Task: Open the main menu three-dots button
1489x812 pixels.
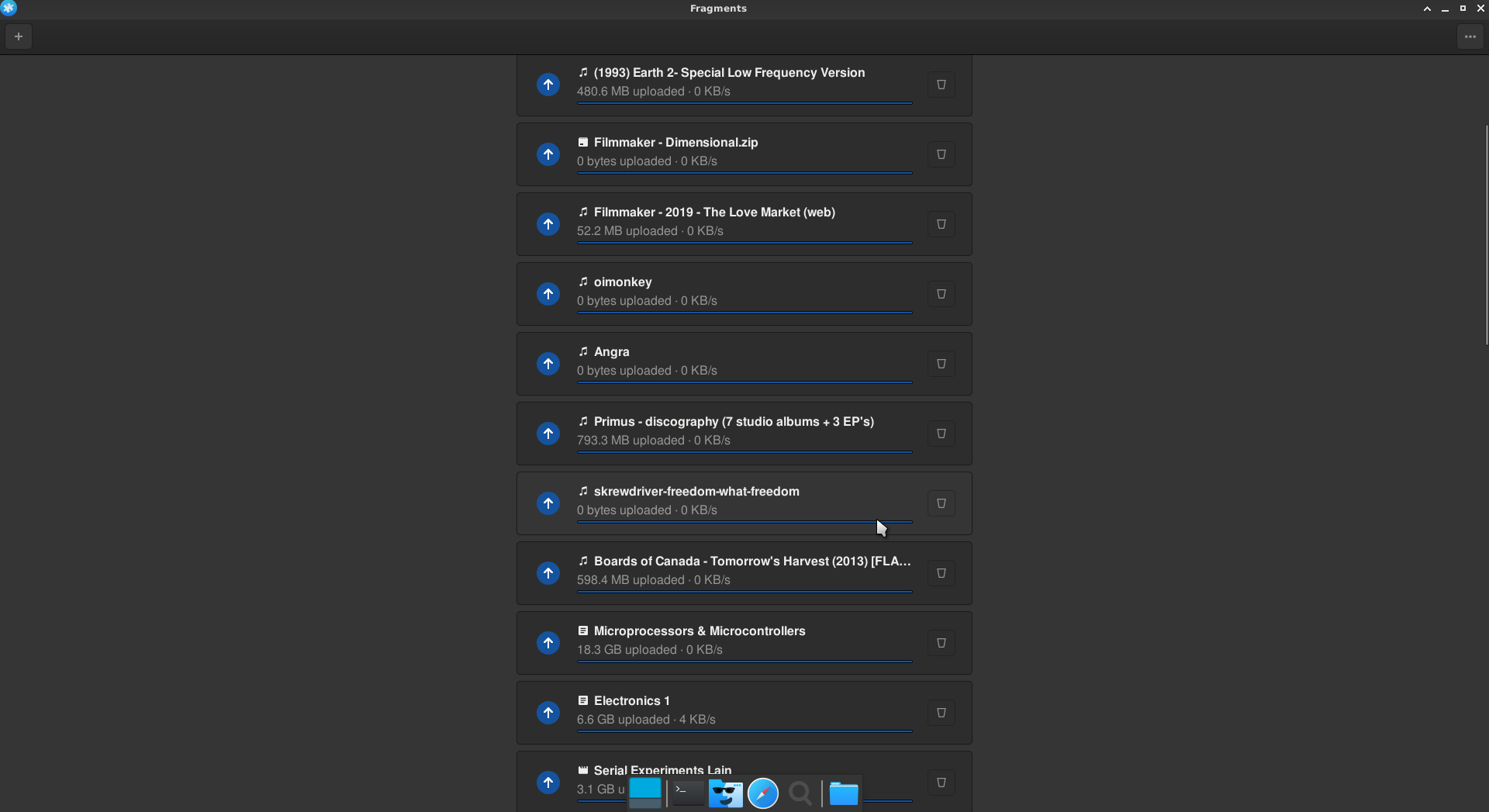Action: [1470, 36]
